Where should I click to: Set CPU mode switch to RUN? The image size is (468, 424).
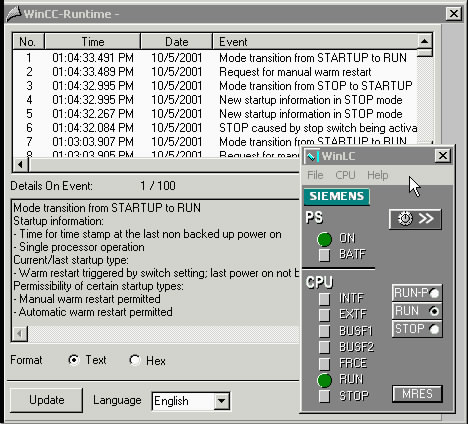click(417, 311)
